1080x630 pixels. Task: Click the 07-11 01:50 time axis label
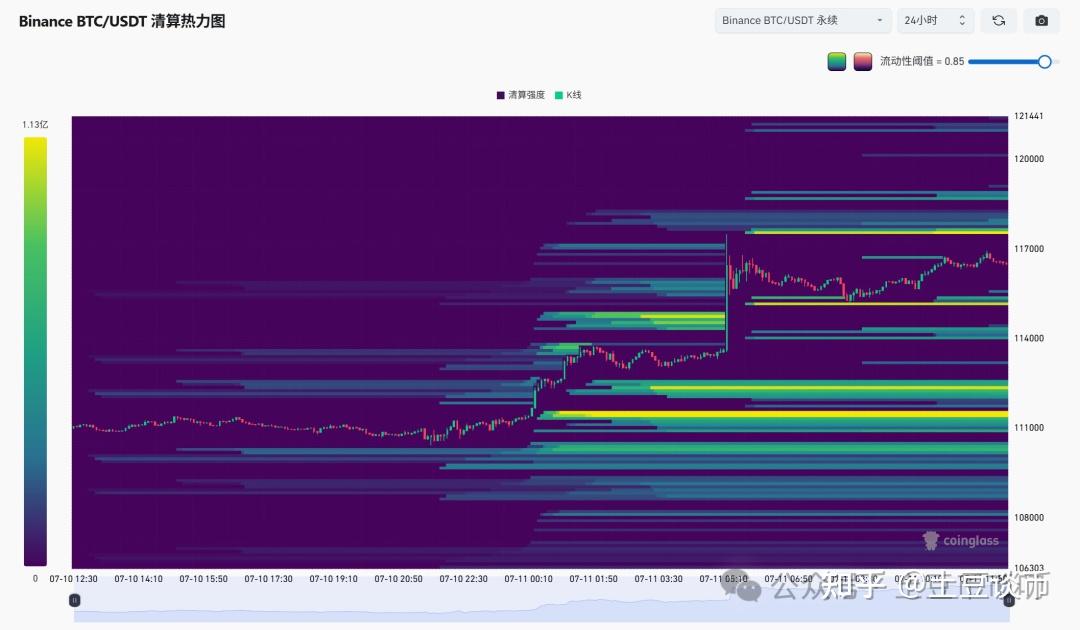(x=593, y=579)
